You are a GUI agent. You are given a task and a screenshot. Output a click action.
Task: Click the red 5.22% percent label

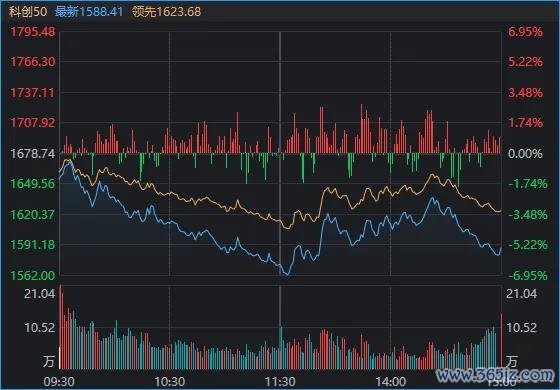click(x=525, y=62)
